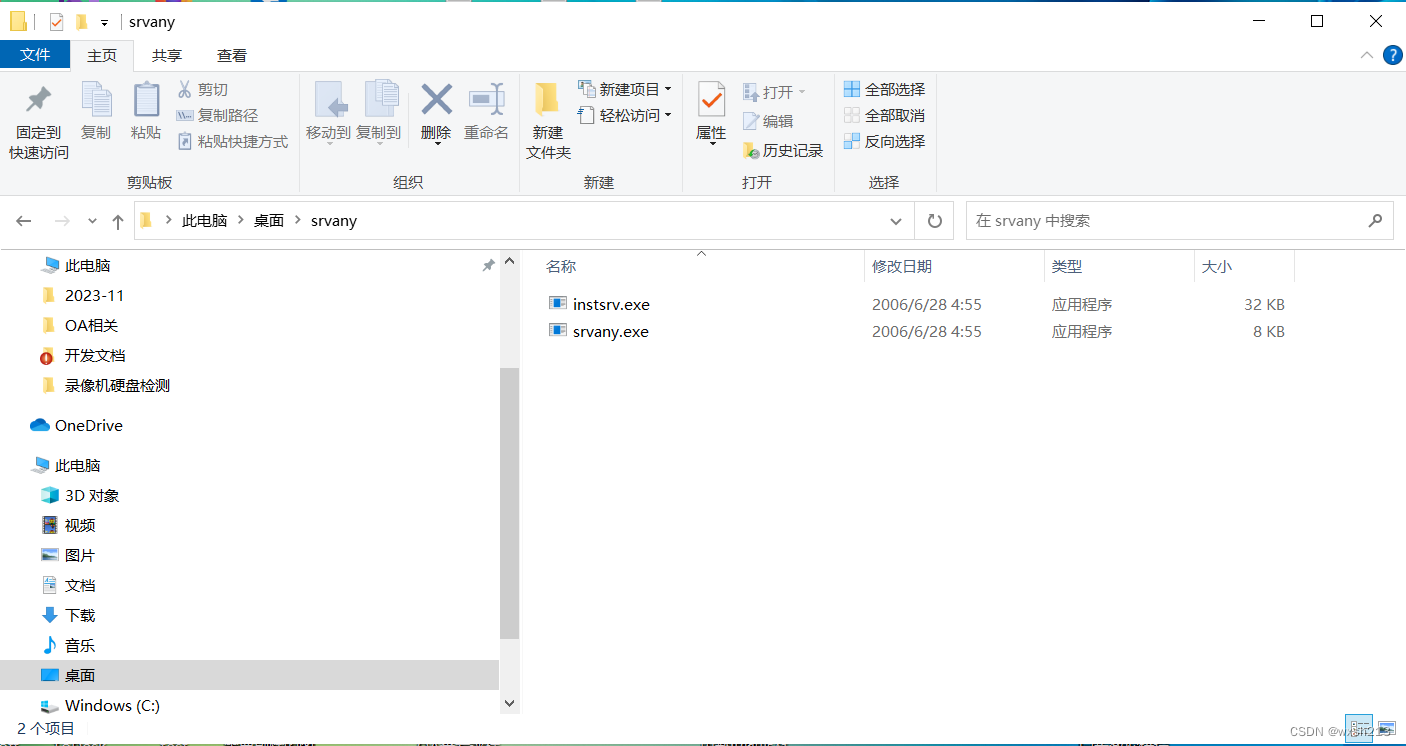Sort by Date modified (修改日期) column
1406x746 pixels.
pyautogui.click(x=902, y=266)
